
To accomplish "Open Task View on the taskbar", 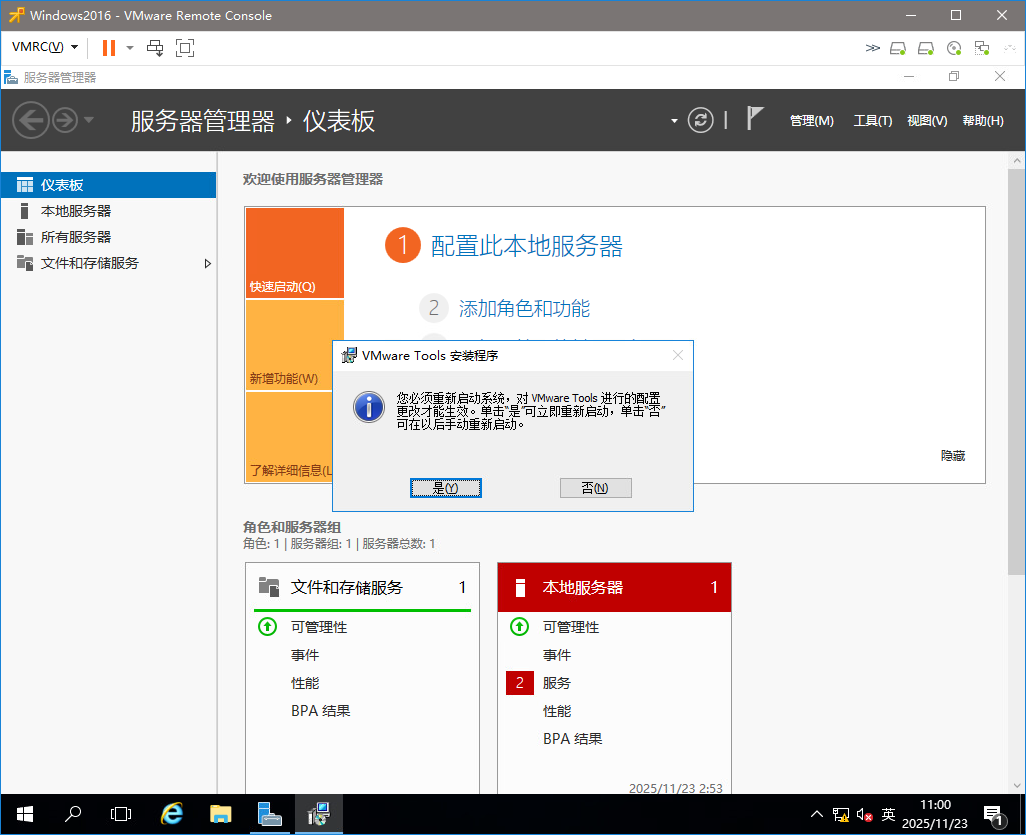I will point(121,815).
